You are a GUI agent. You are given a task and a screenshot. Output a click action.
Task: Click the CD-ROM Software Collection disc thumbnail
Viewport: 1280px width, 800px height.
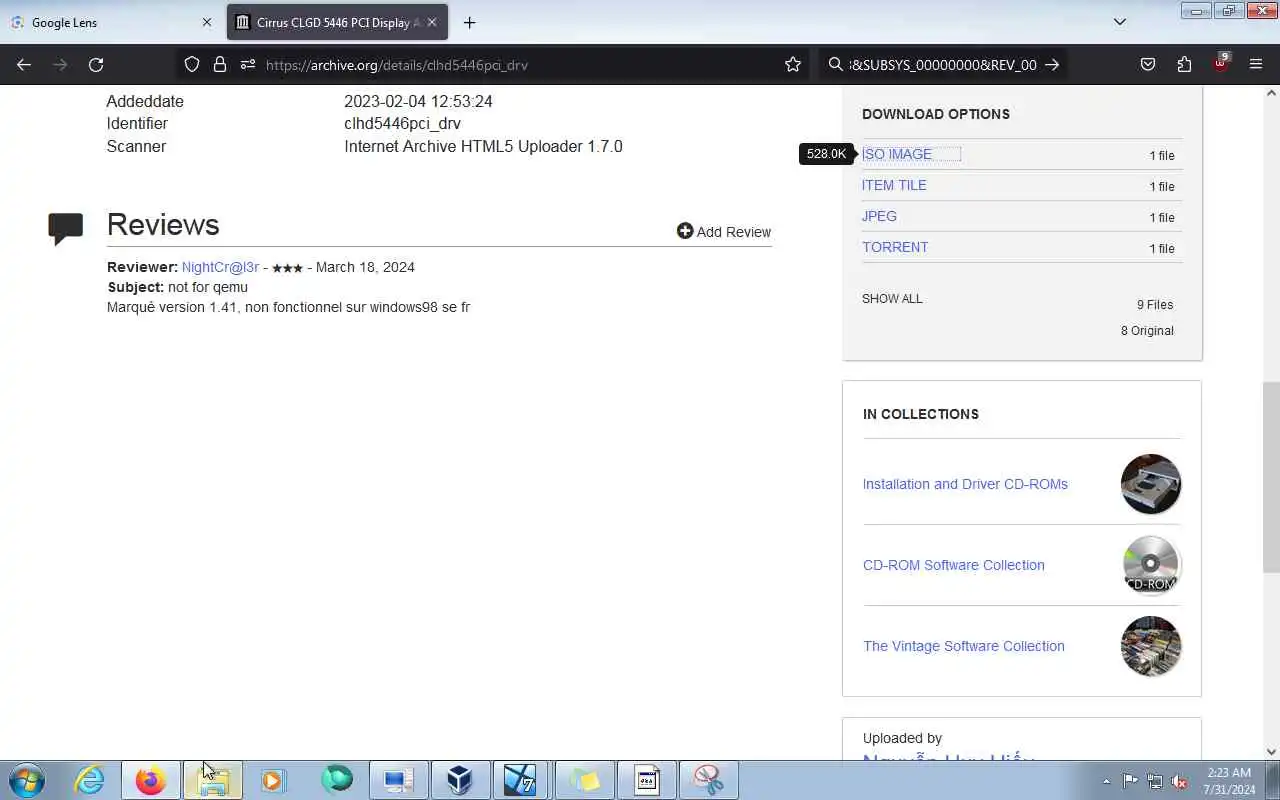pyautogui.click(x=1151, y=565)
